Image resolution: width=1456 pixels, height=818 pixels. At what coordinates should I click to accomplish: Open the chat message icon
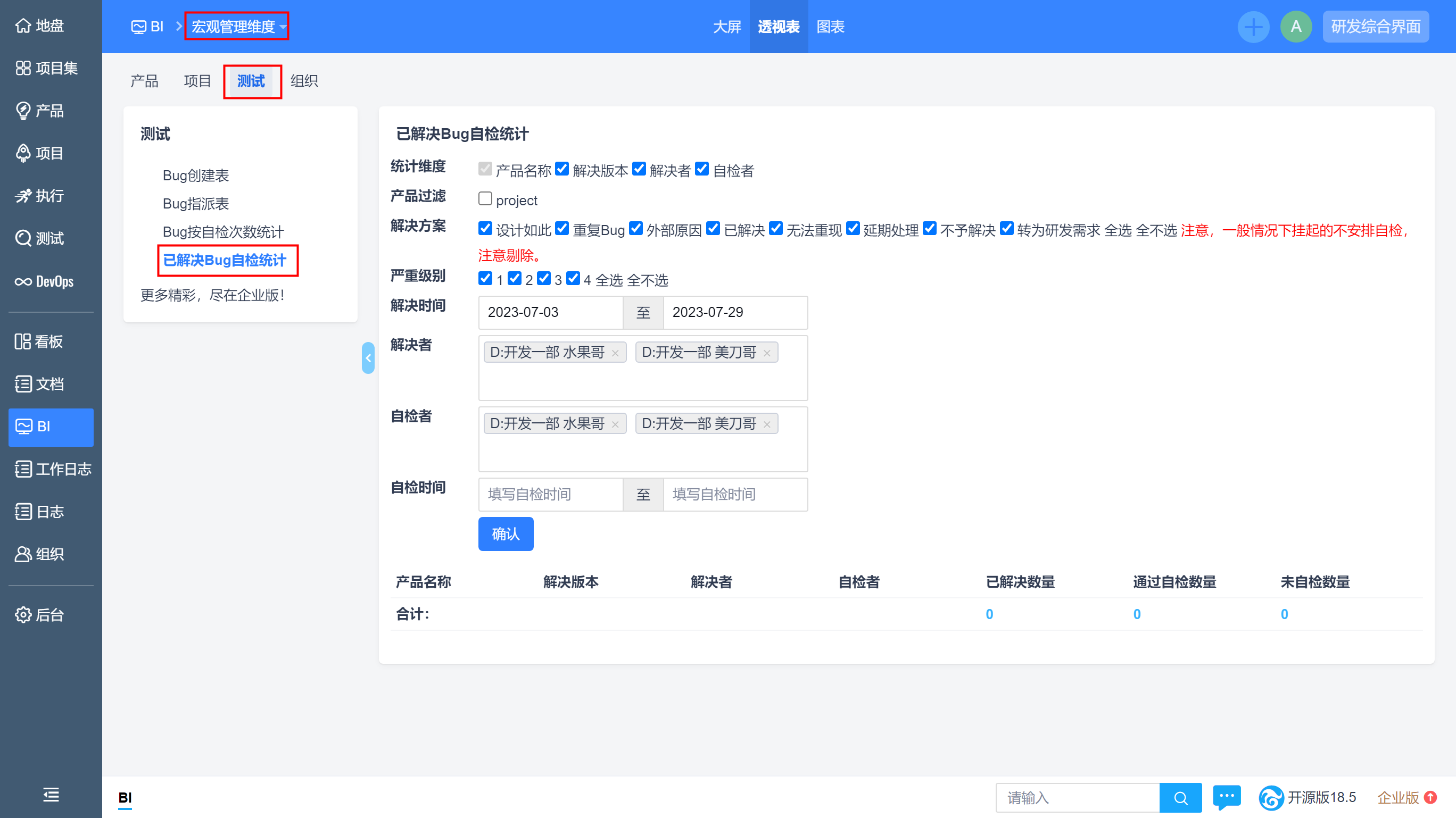pos(1227,797)
